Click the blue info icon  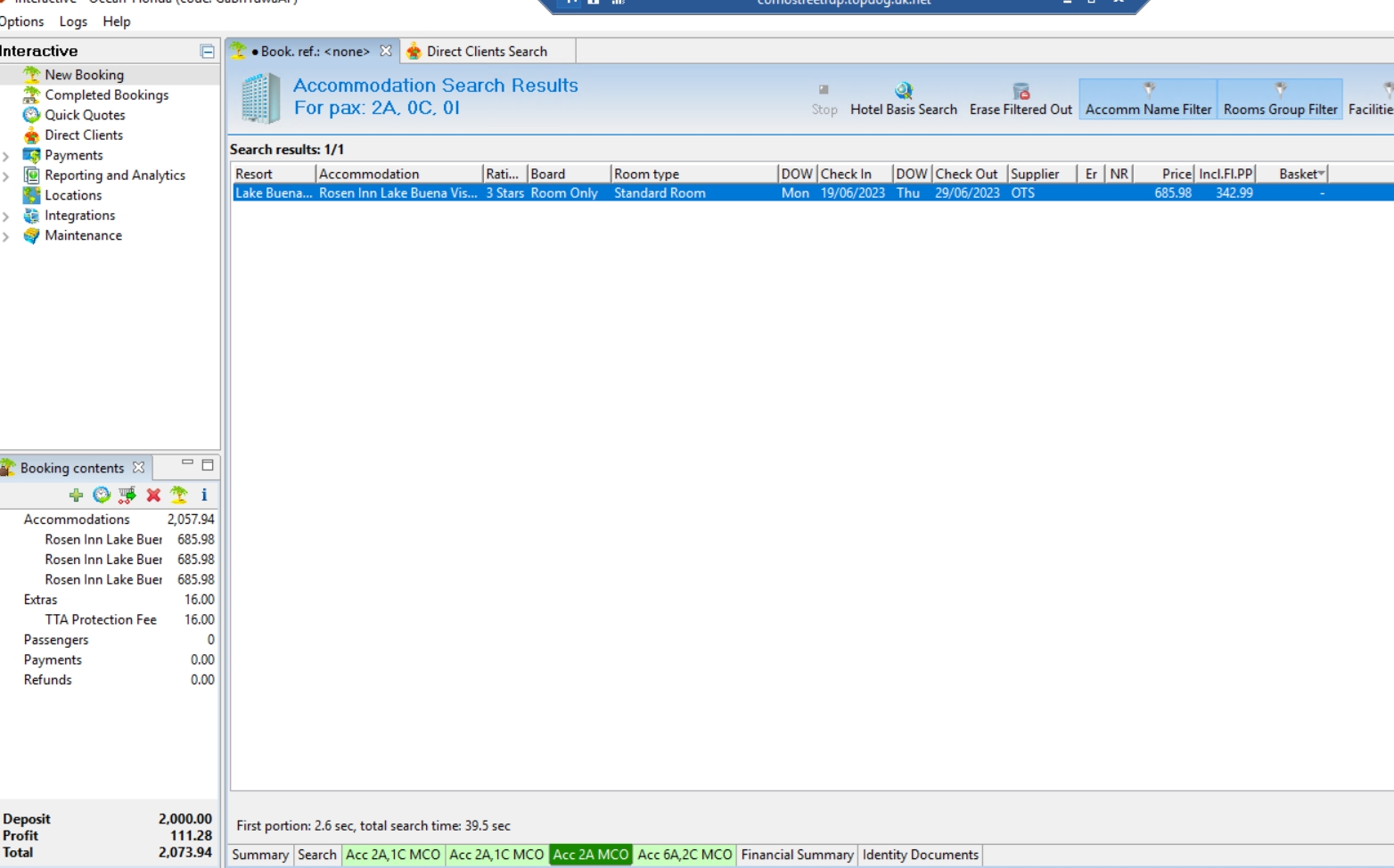(204, 495)
